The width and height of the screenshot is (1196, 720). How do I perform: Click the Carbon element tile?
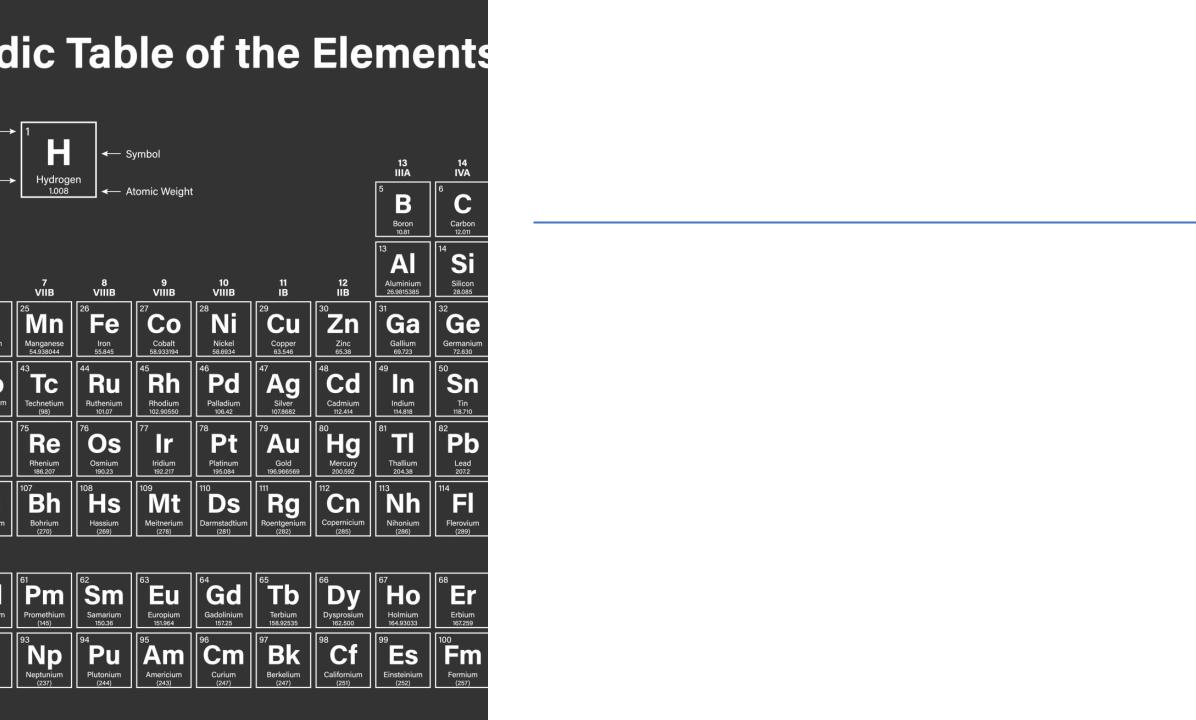[461, 209]
